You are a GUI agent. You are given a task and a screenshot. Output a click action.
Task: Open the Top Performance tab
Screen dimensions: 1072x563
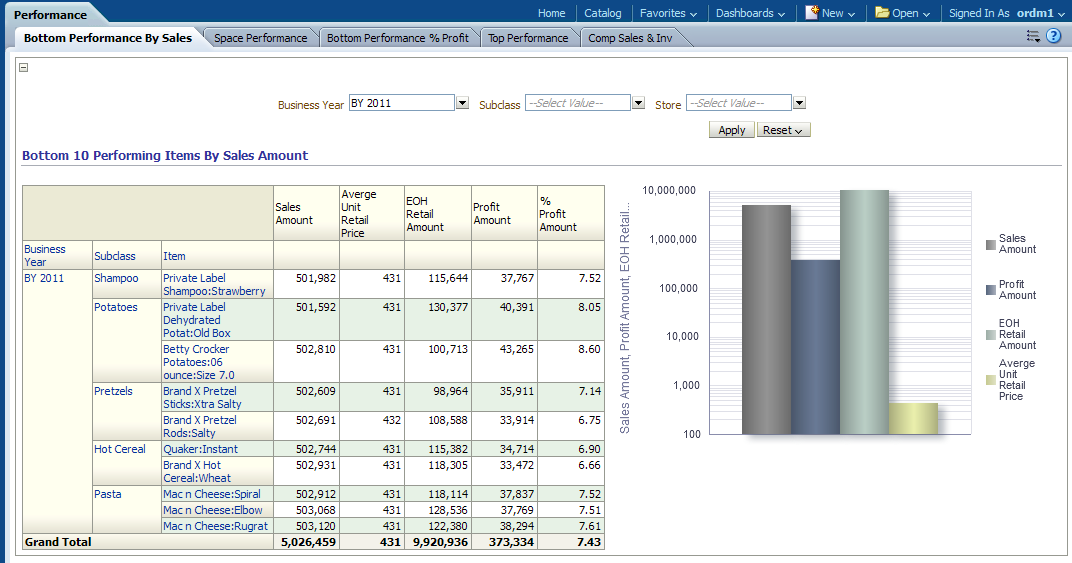point(528,38)
